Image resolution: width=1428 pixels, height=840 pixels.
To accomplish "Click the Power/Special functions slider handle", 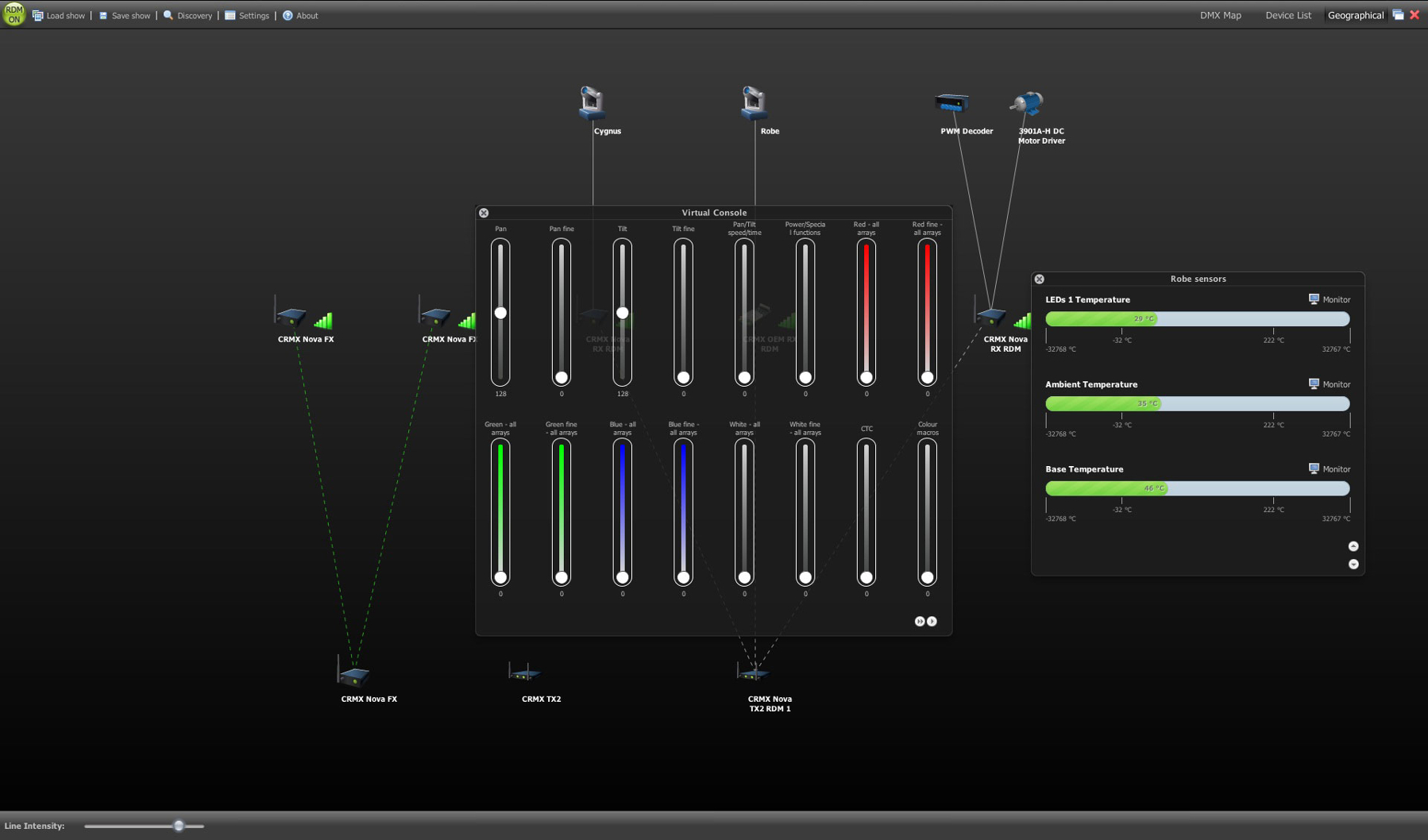I will [805, 378].
